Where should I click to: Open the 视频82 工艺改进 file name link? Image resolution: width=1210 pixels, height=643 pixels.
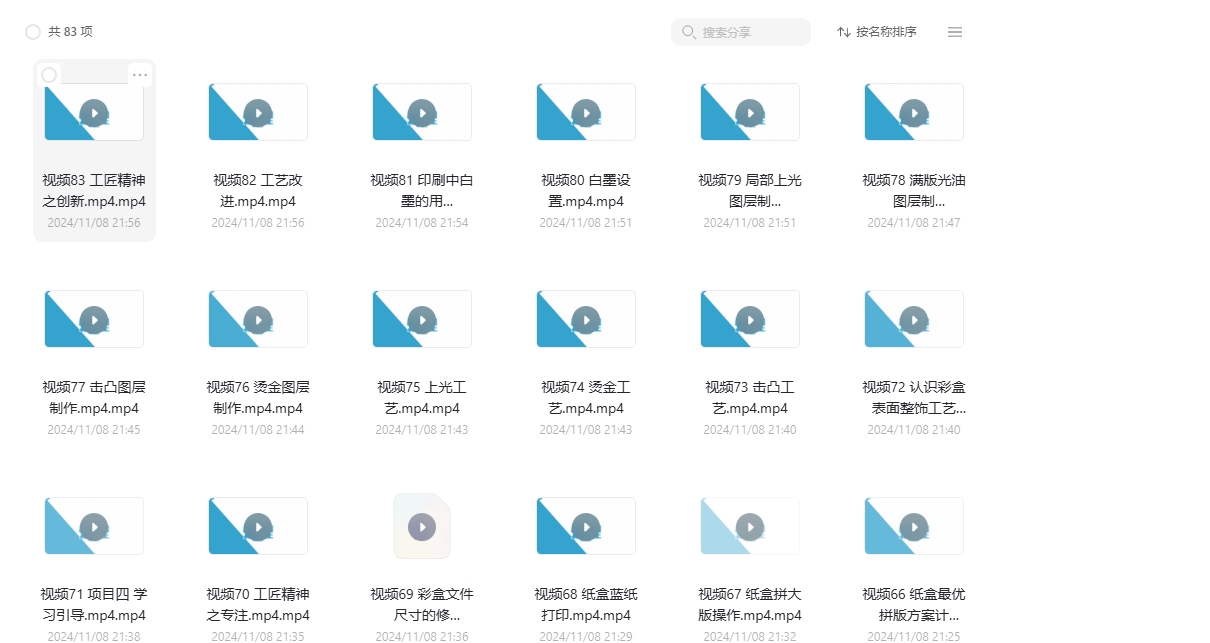pos(258,190)
